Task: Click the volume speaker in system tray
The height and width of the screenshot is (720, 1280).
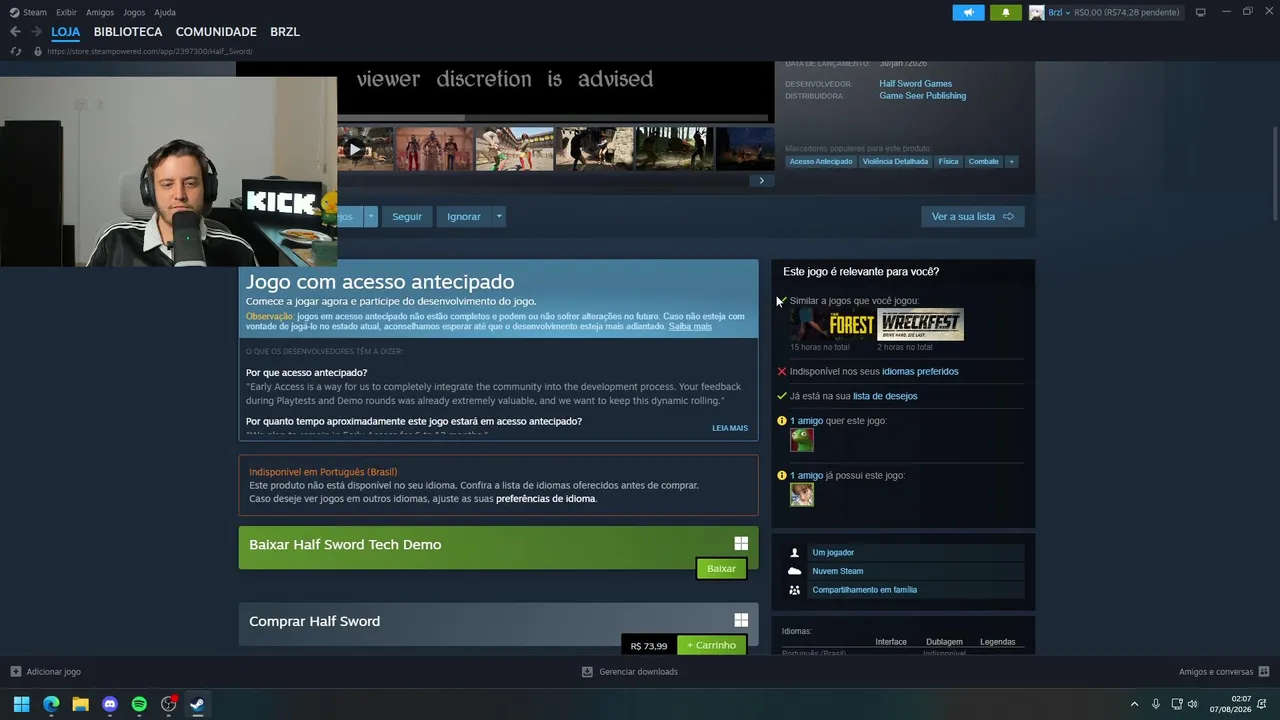Action: coord(1192,704)
